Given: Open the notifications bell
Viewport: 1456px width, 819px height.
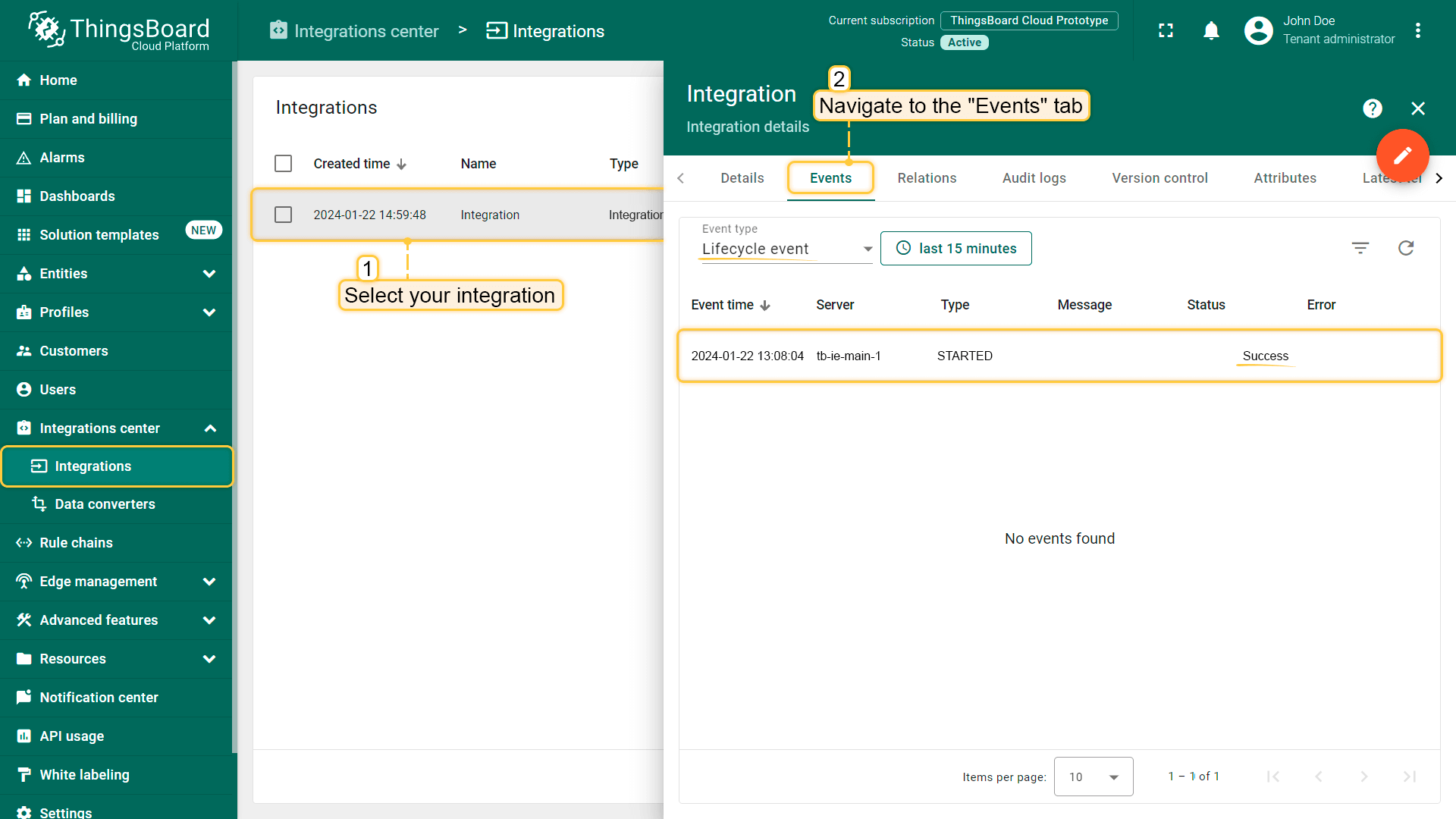Looking at the screenshot, I should click(x=1211, y=30).
